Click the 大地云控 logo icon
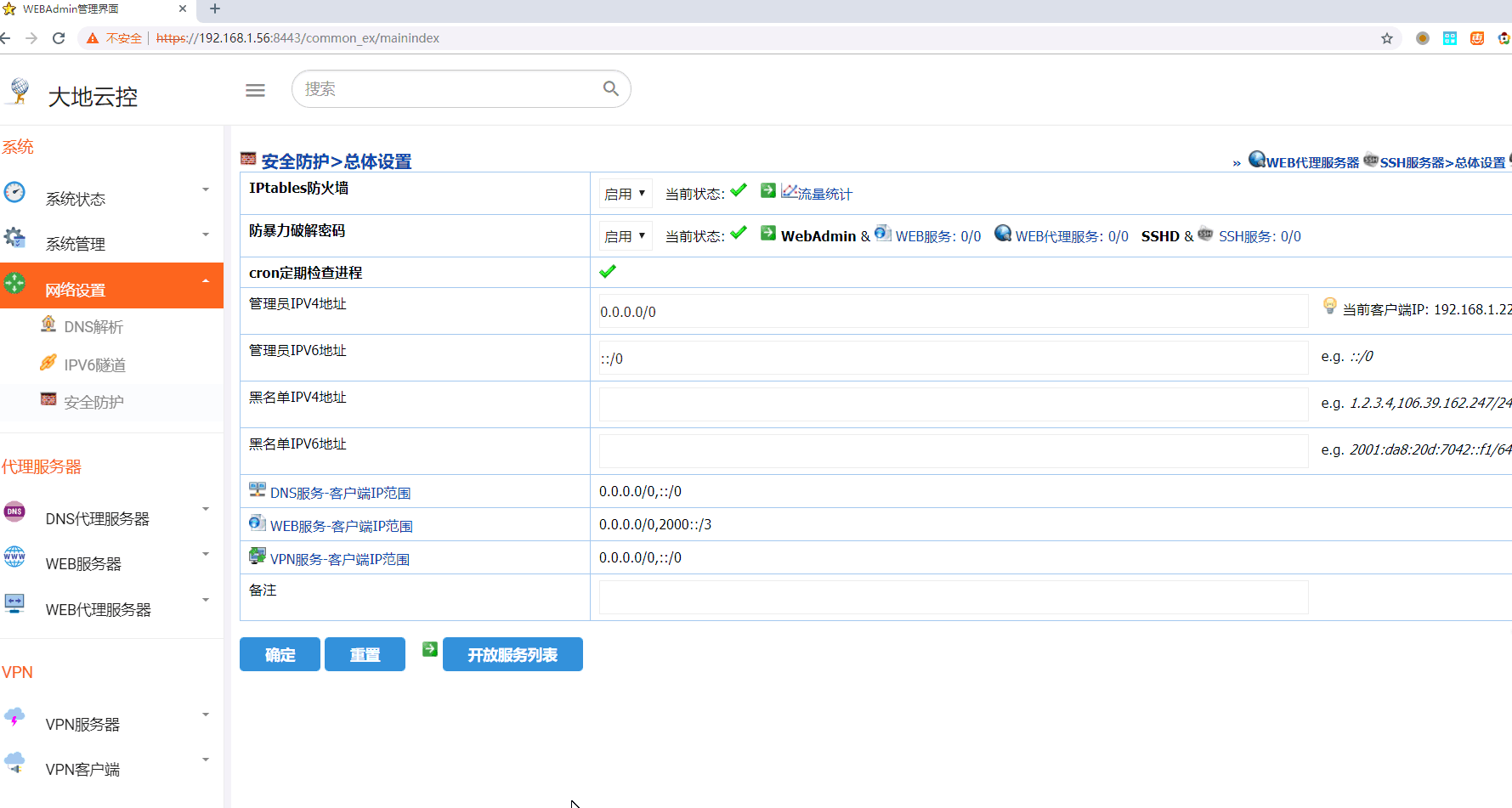The height and width of the screenshot is (808, 1512). [19, 92]
